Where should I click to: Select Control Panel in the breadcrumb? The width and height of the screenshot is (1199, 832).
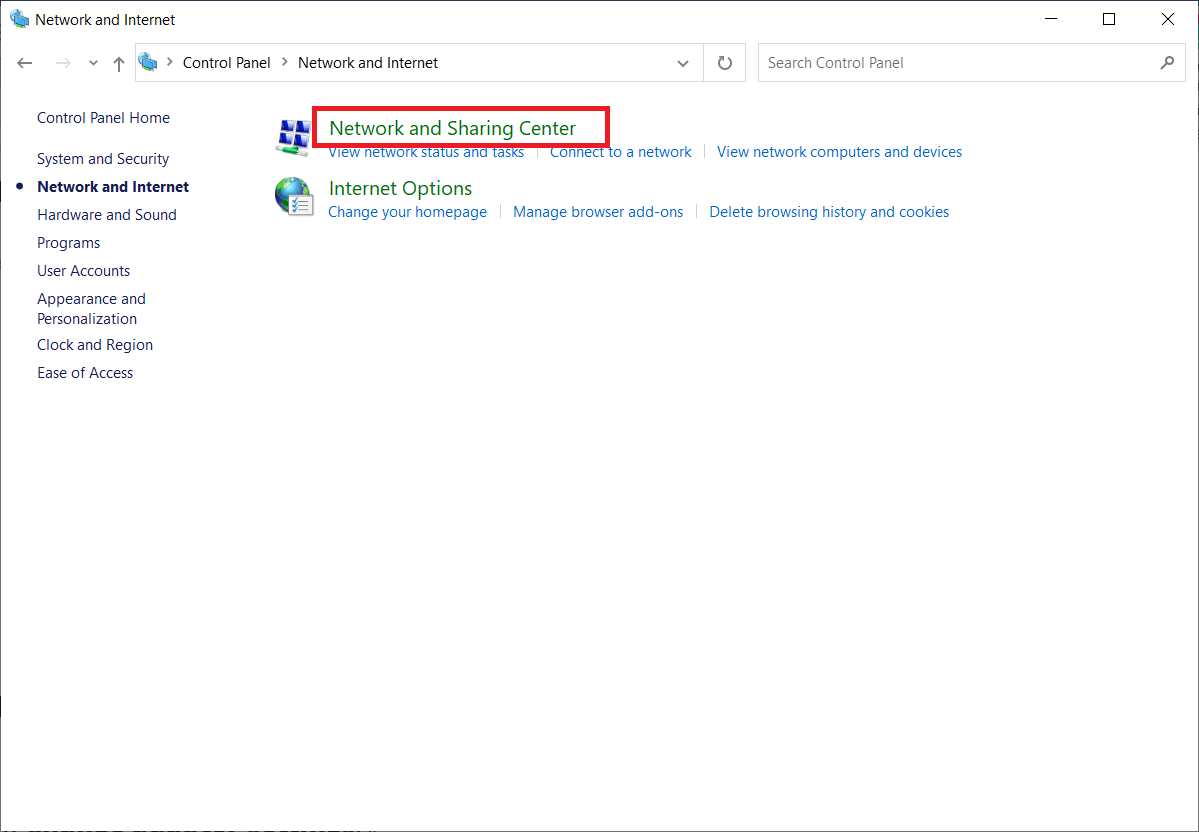(x=226, y=63)
